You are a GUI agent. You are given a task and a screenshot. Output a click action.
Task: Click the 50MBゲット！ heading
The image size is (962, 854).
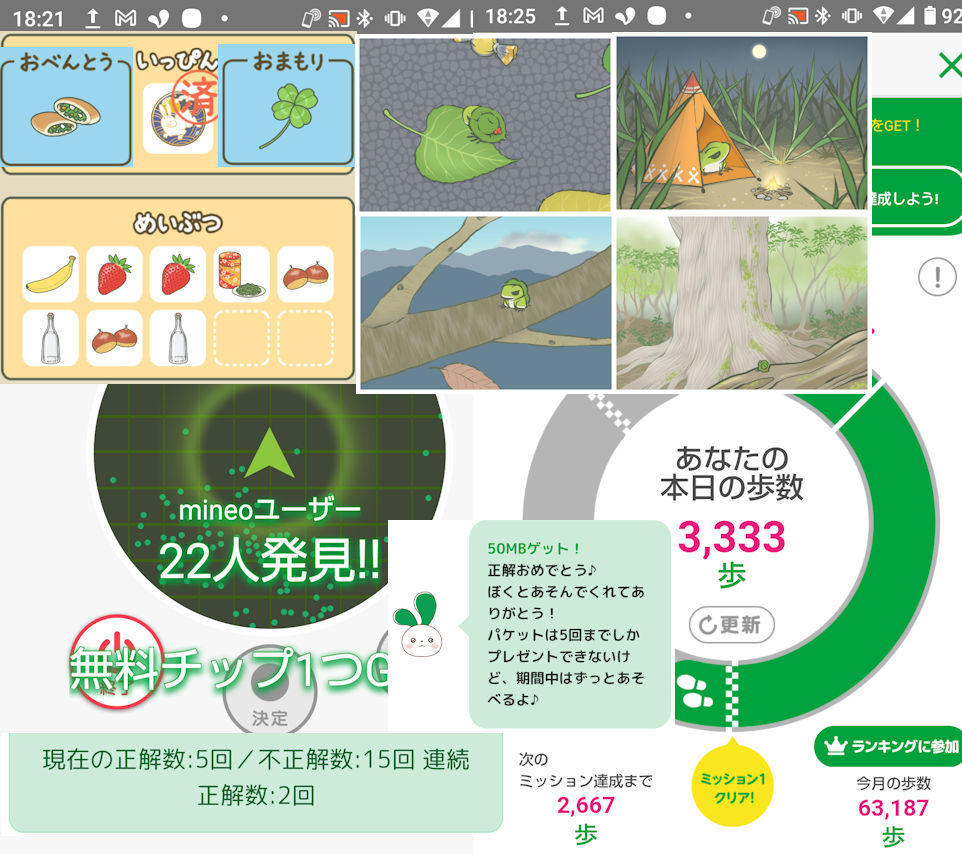tap(534, 548)
